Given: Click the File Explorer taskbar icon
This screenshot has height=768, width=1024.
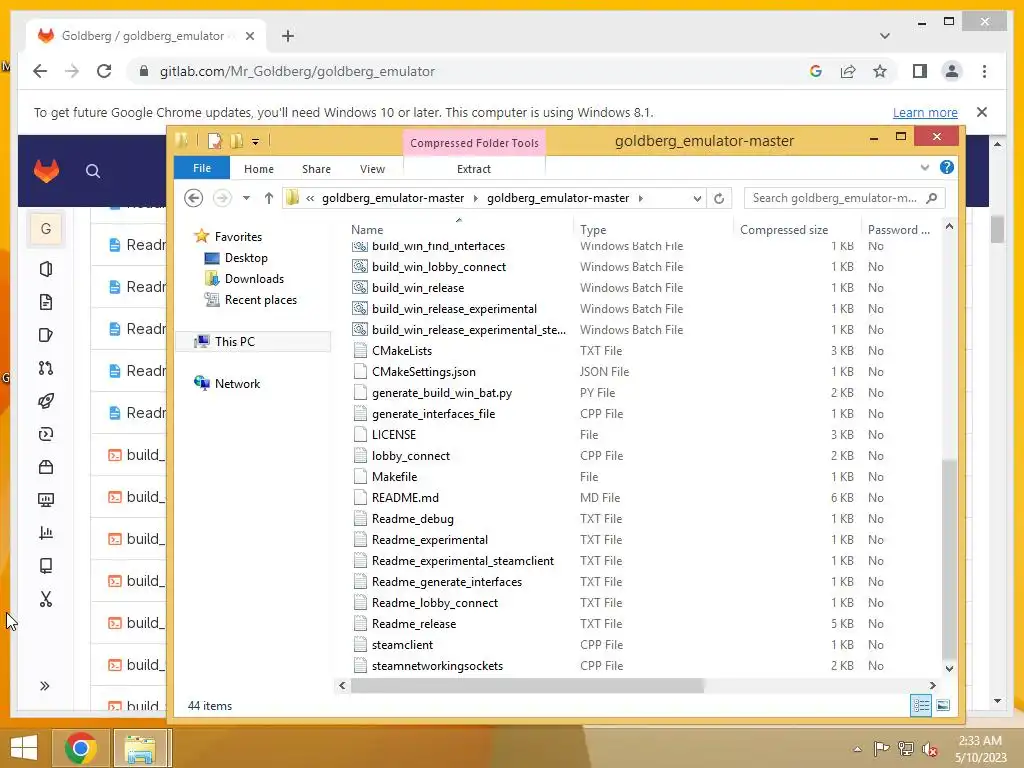Looking at the screenshot, I should click(x=140, y=748).
